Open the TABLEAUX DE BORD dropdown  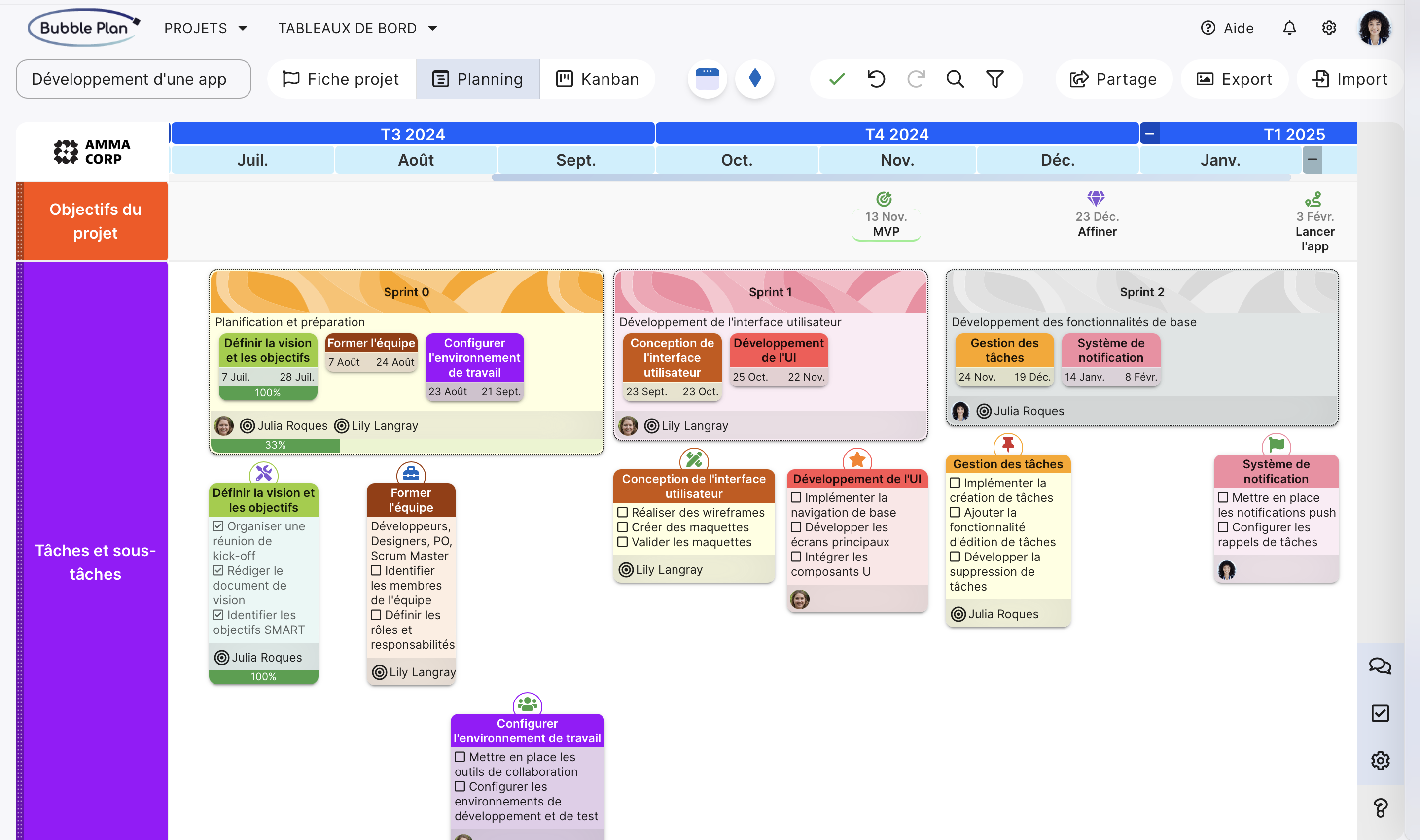click(357, 28)
